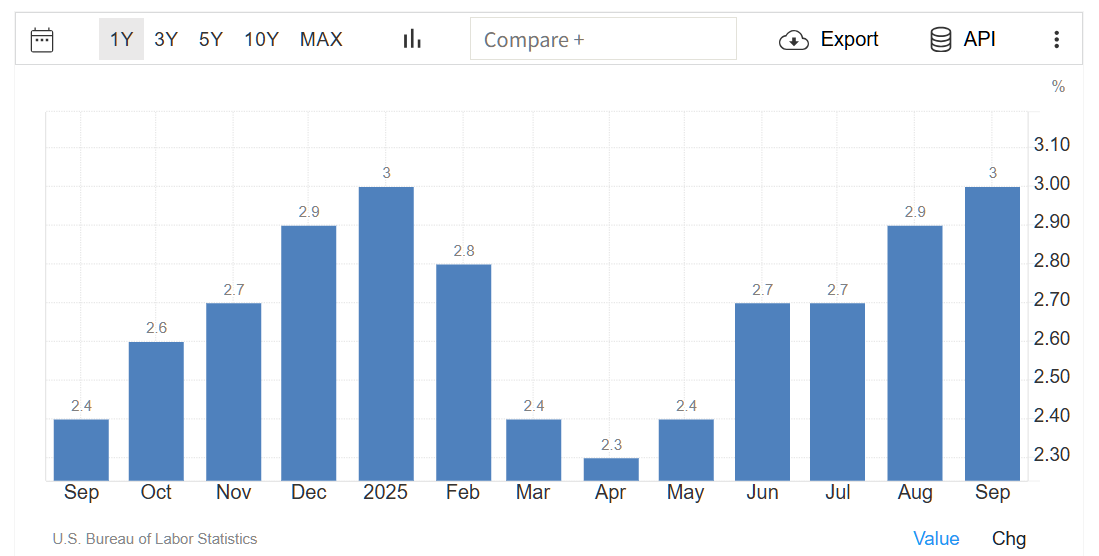Click the cloud download Export icon
The height and width of the screenshot is (556, 1099).
point(793,40)
